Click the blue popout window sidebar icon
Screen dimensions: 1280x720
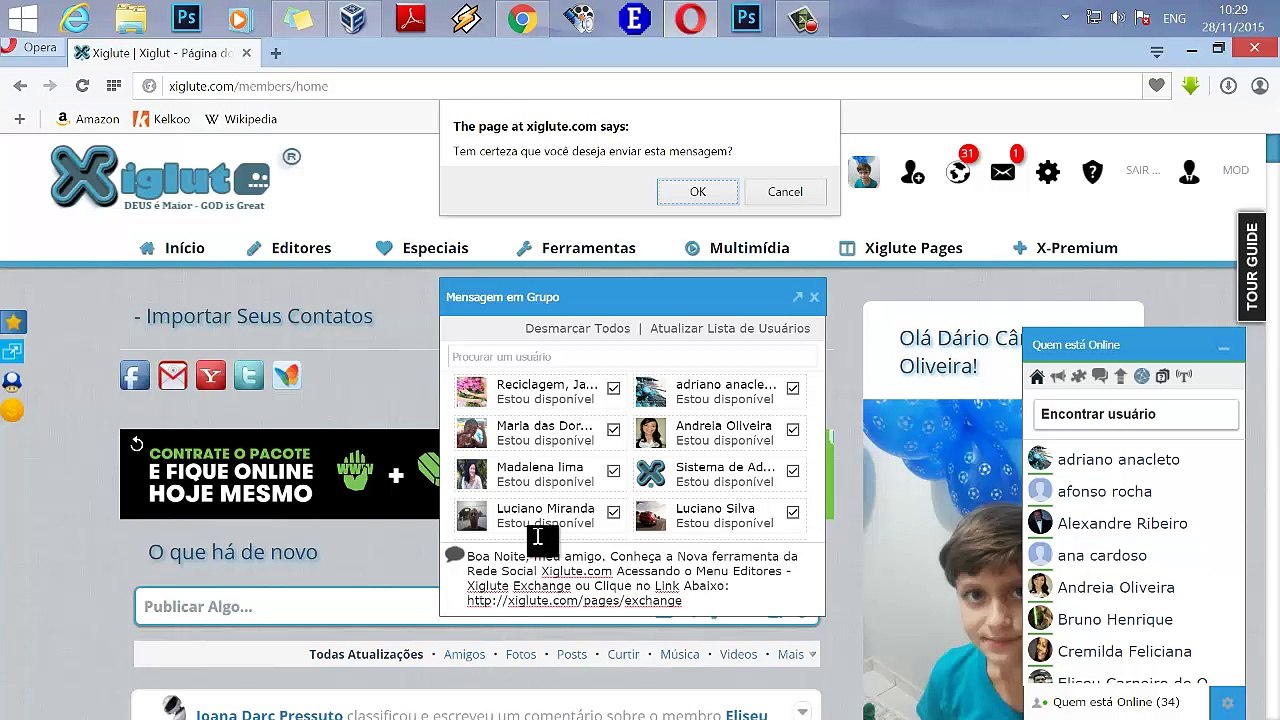point(13,351)
